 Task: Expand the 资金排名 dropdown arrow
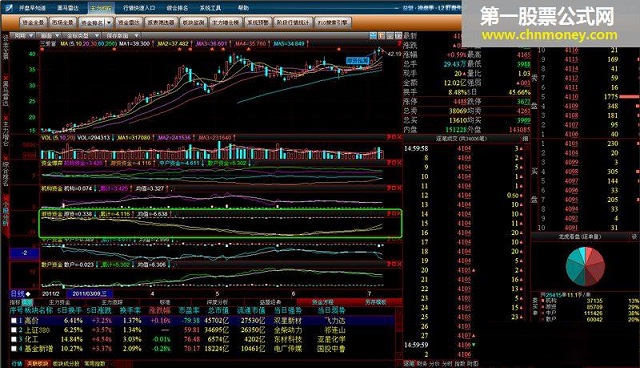coord(109,23)
